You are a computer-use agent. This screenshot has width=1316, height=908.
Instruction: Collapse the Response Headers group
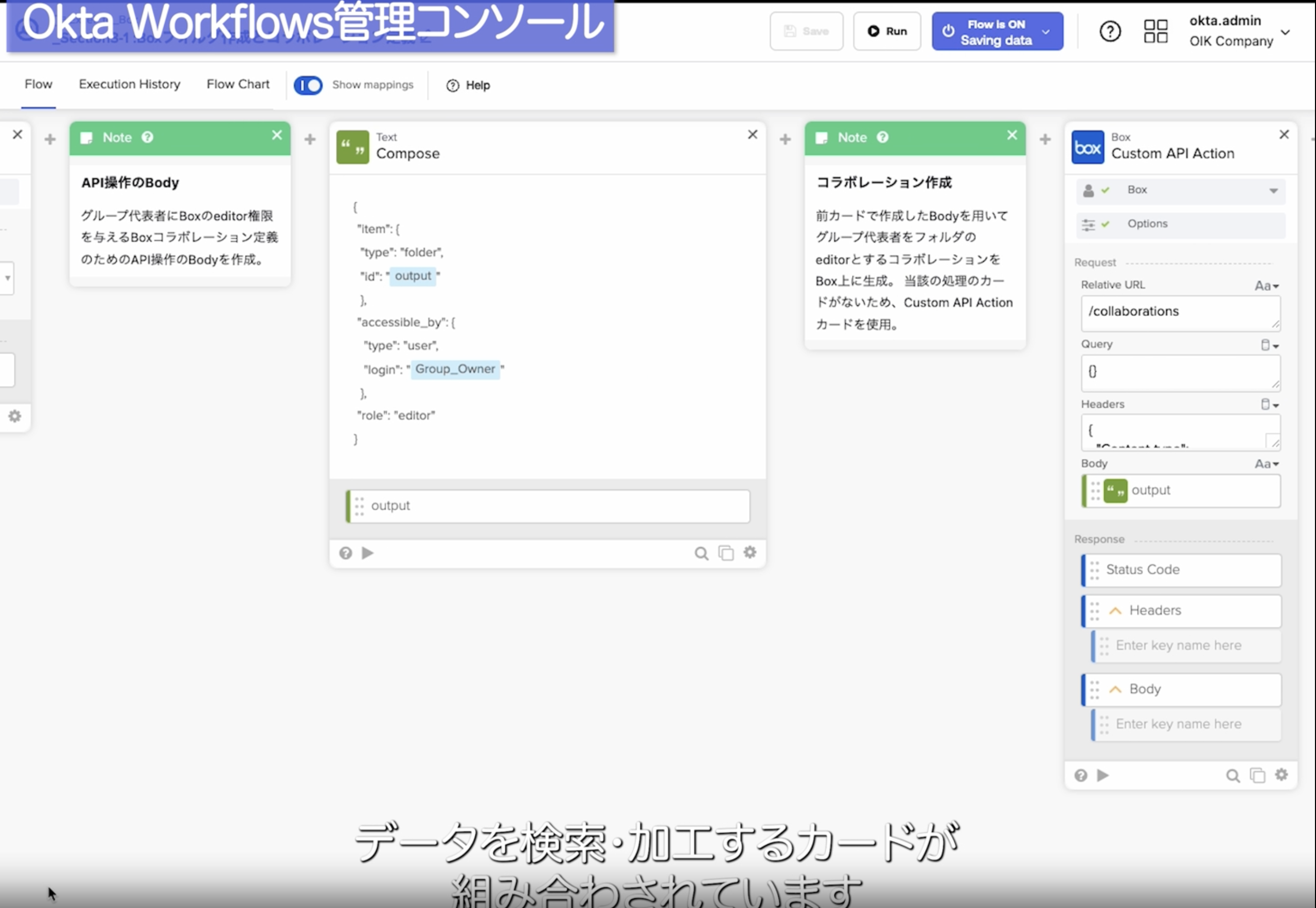1115,611
